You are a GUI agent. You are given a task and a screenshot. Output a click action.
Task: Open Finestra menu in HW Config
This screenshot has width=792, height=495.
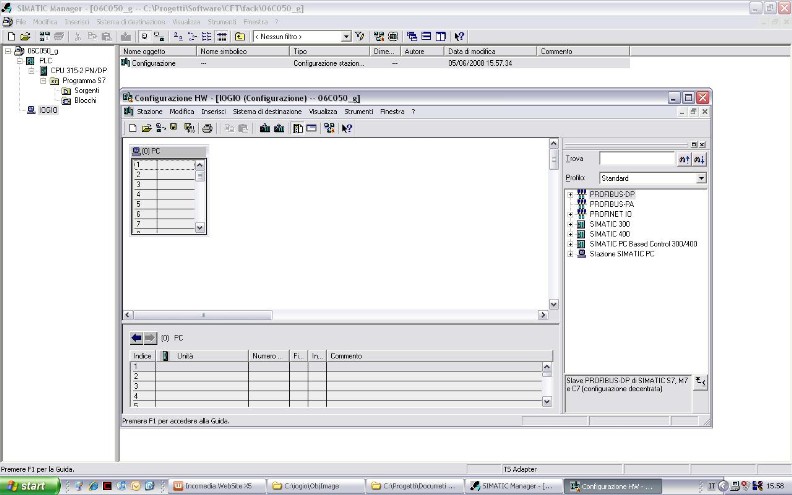coord(392,112)
